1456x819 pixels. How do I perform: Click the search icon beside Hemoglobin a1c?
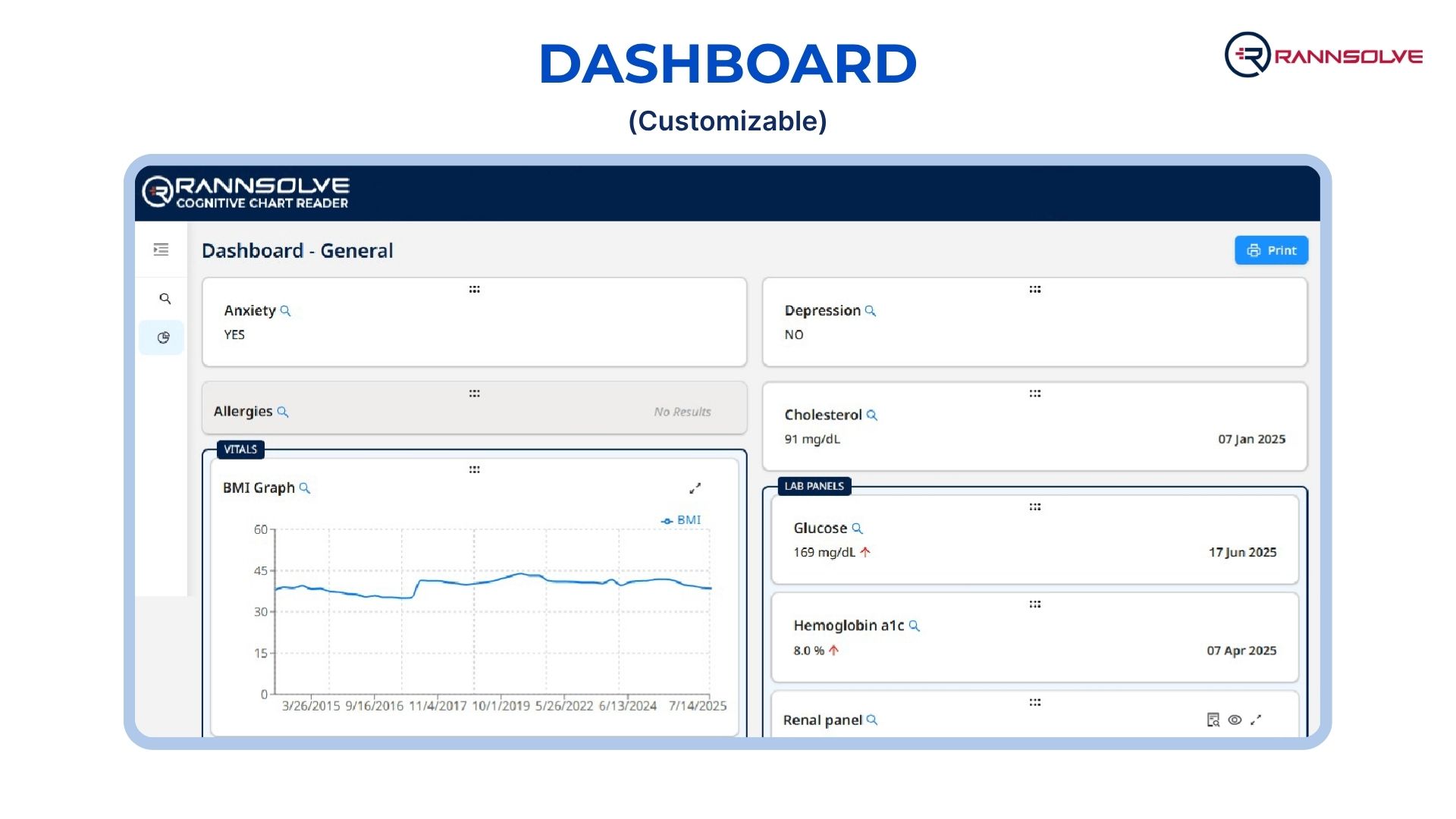915,626
